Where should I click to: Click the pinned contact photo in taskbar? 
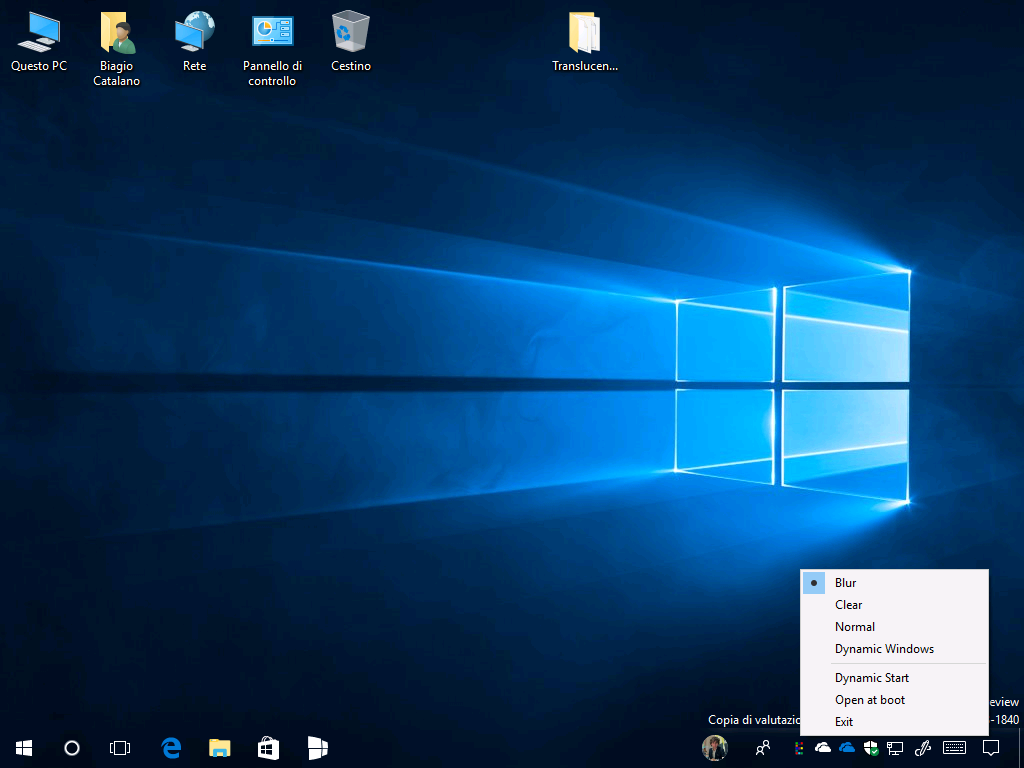[x=714, y=748]
